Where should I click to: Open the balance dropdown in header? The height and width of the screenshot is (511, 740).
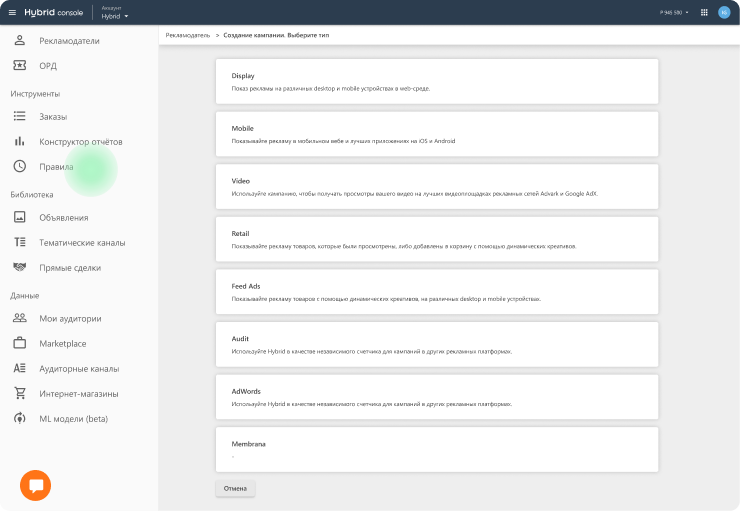[x=674, y=12]
